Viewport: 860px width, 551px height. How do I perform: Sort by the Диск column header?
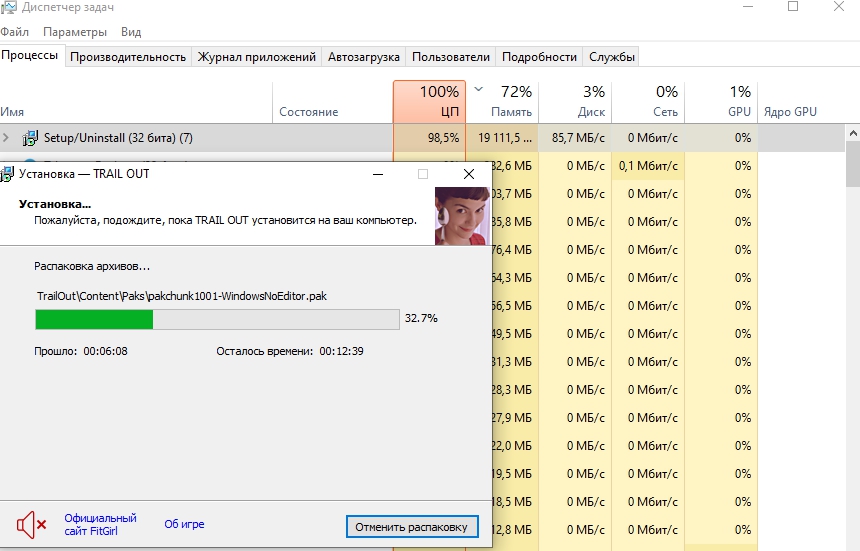point(575,101)
